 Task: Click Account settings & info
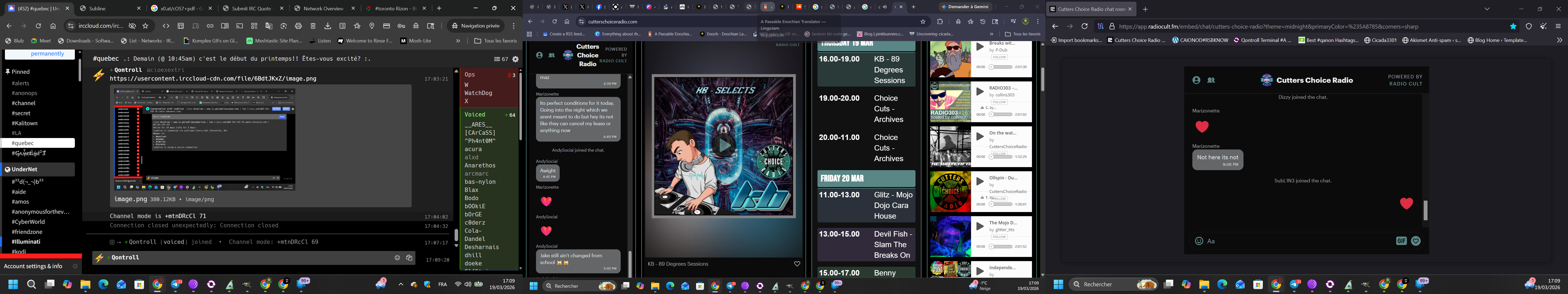click(x=33, y=266)
